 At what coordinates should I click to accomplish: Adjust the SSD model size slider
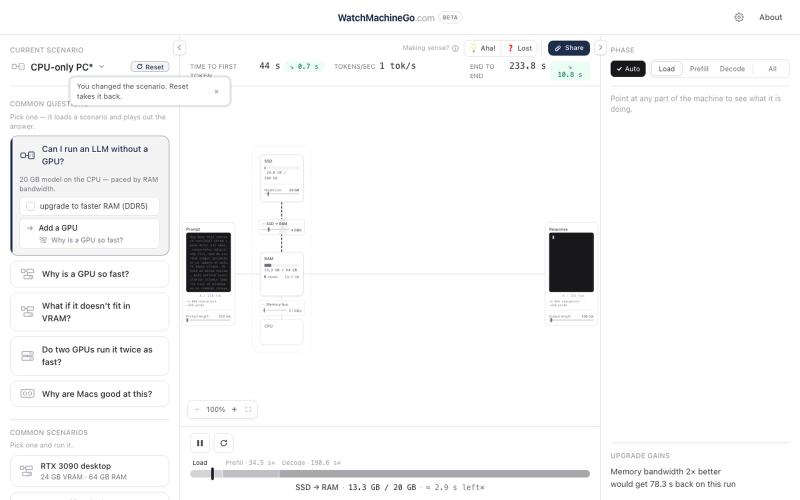click(282, 194)
